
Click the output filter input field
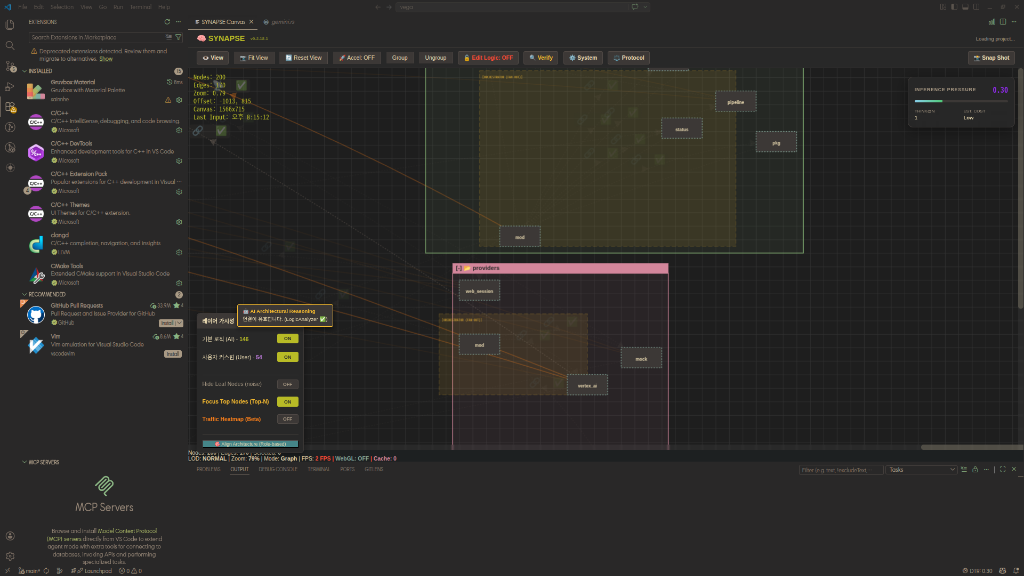pyautogui.click(x=841, y=470)
